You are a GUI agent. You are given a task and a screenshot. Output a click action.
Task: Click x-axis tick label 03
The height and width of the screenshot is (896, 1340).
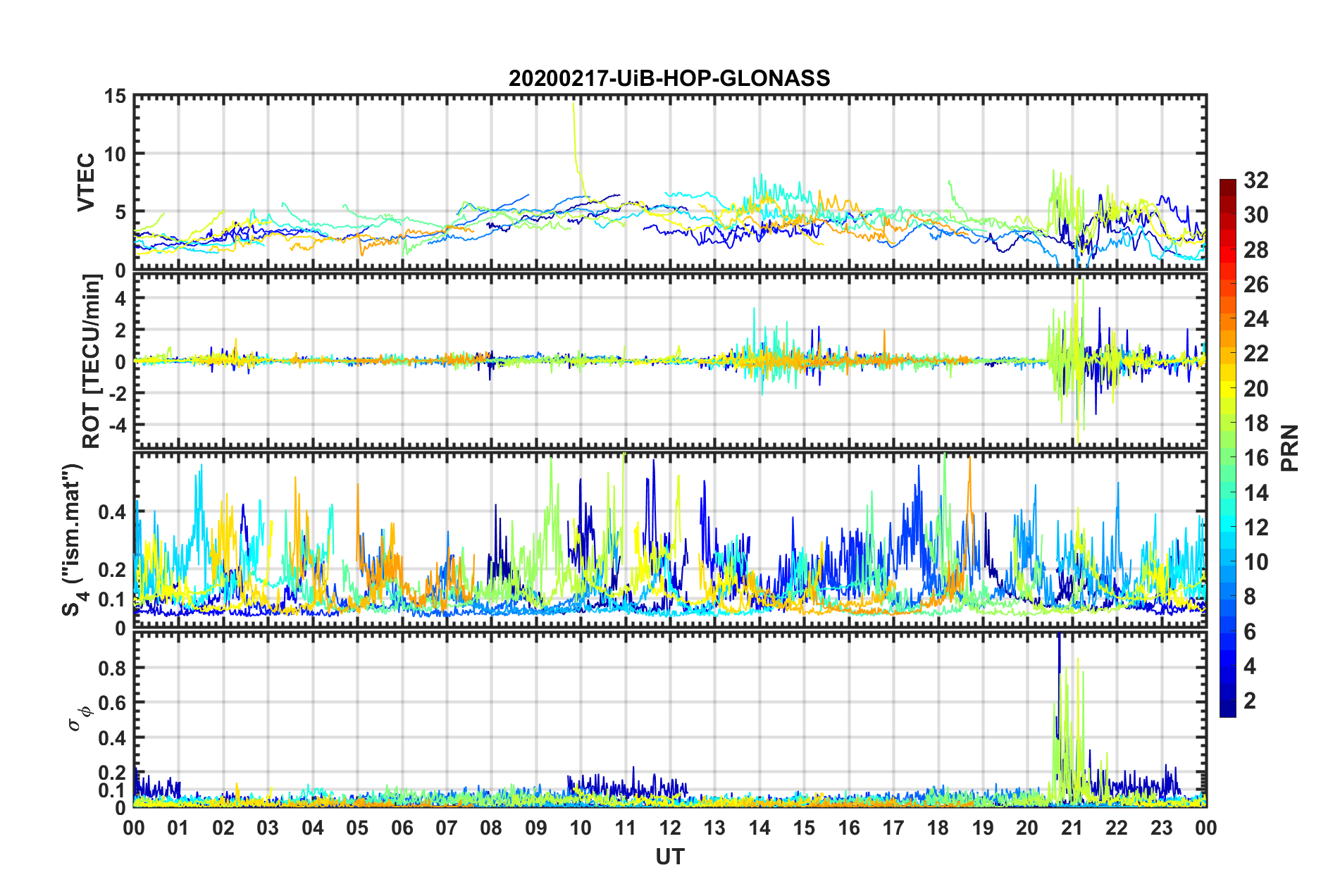(x=268, y=828)
